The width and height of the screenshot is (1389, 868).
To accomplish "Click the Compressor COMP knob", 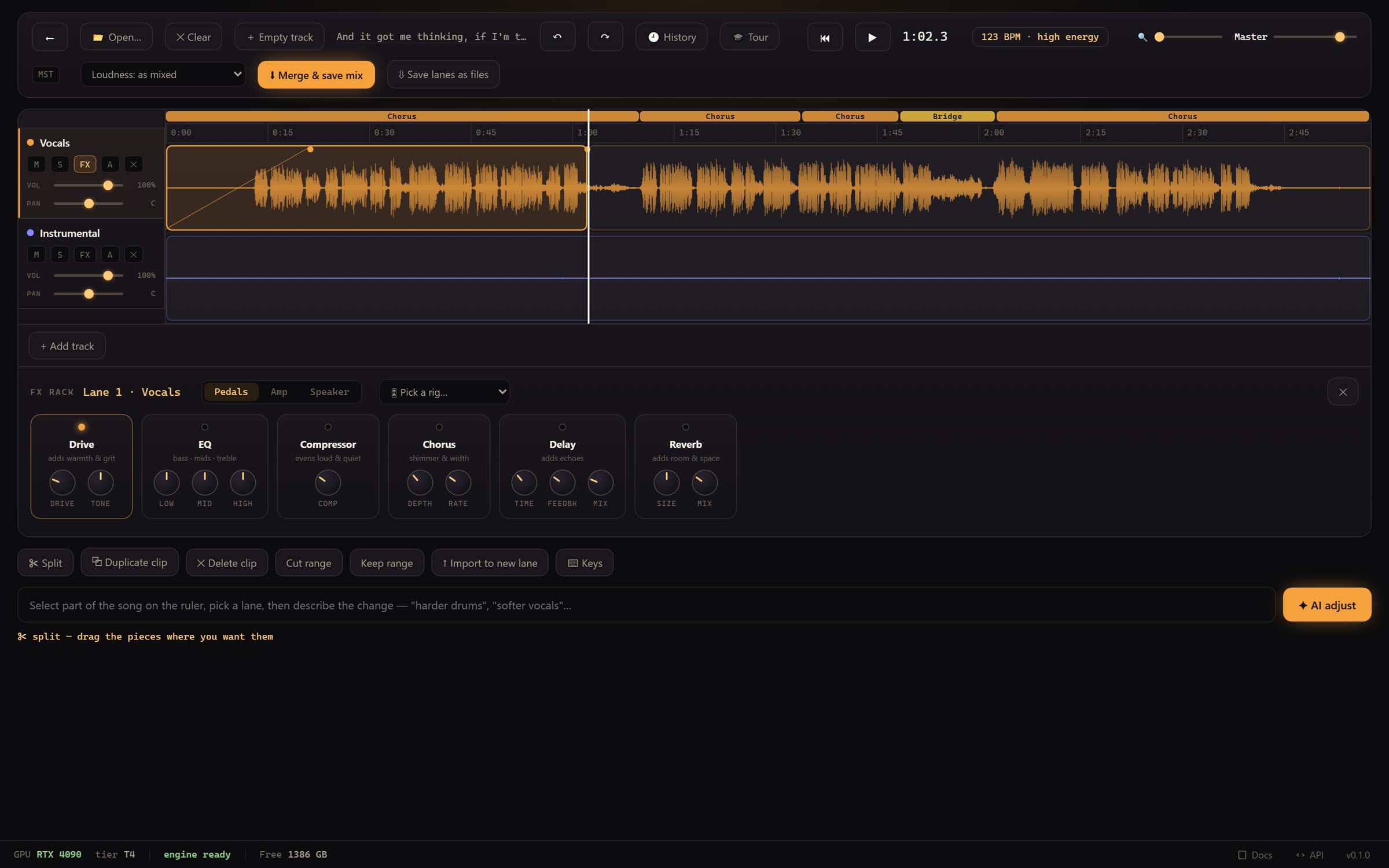I will click(x=328, y=483).
